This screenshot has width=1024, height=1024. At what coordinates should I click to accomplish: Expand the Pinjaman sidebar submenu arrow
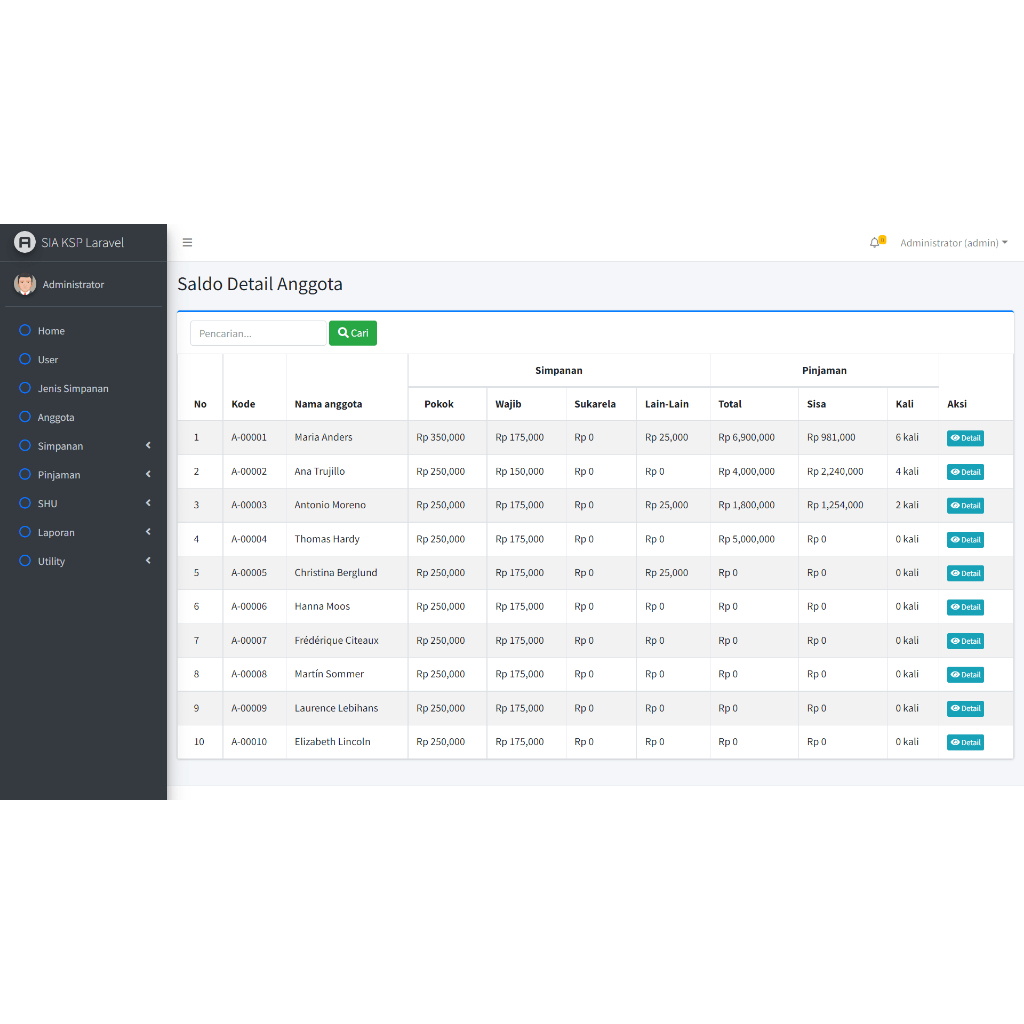[x=148, y=474]
